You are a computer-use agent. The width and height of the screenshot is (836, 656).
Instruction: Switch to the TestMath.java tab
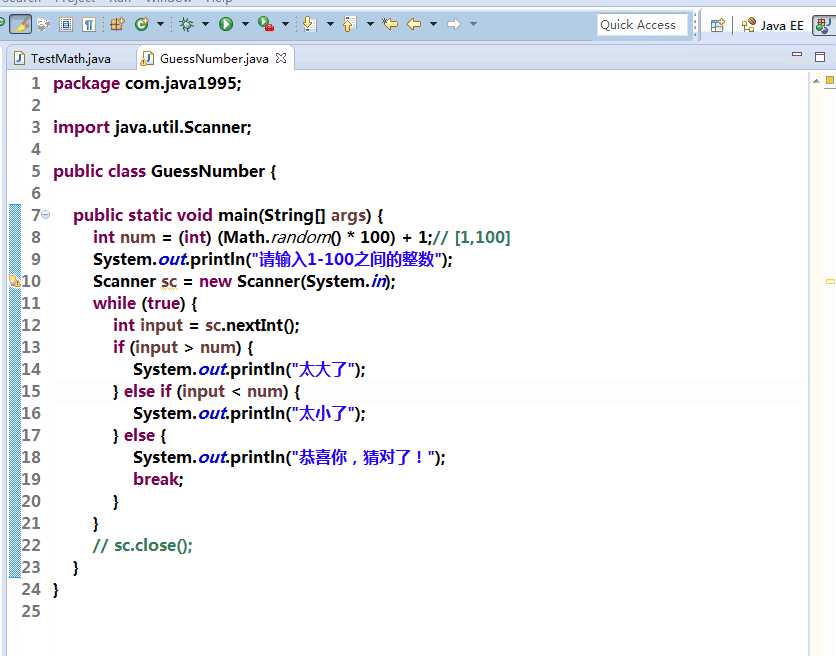pos(63,59)
